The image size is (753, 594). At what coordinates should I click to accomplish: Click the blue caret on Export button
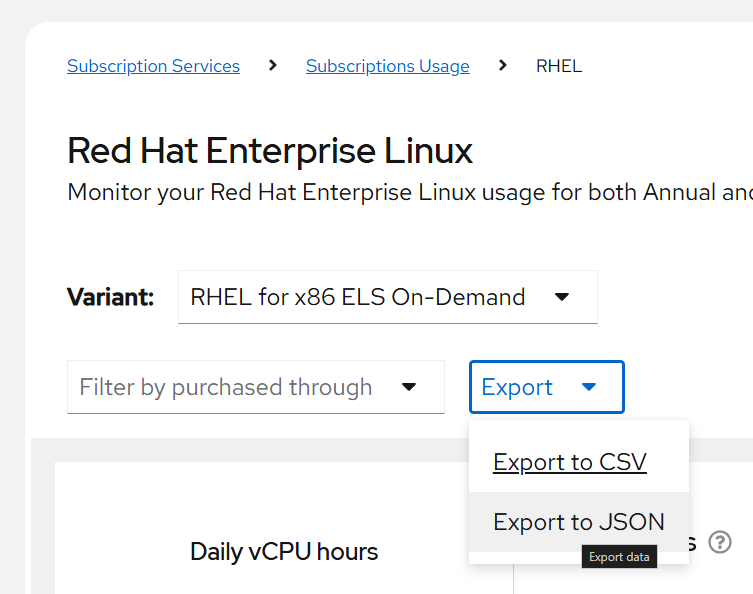pyautogui.click(x=589, y=387)
